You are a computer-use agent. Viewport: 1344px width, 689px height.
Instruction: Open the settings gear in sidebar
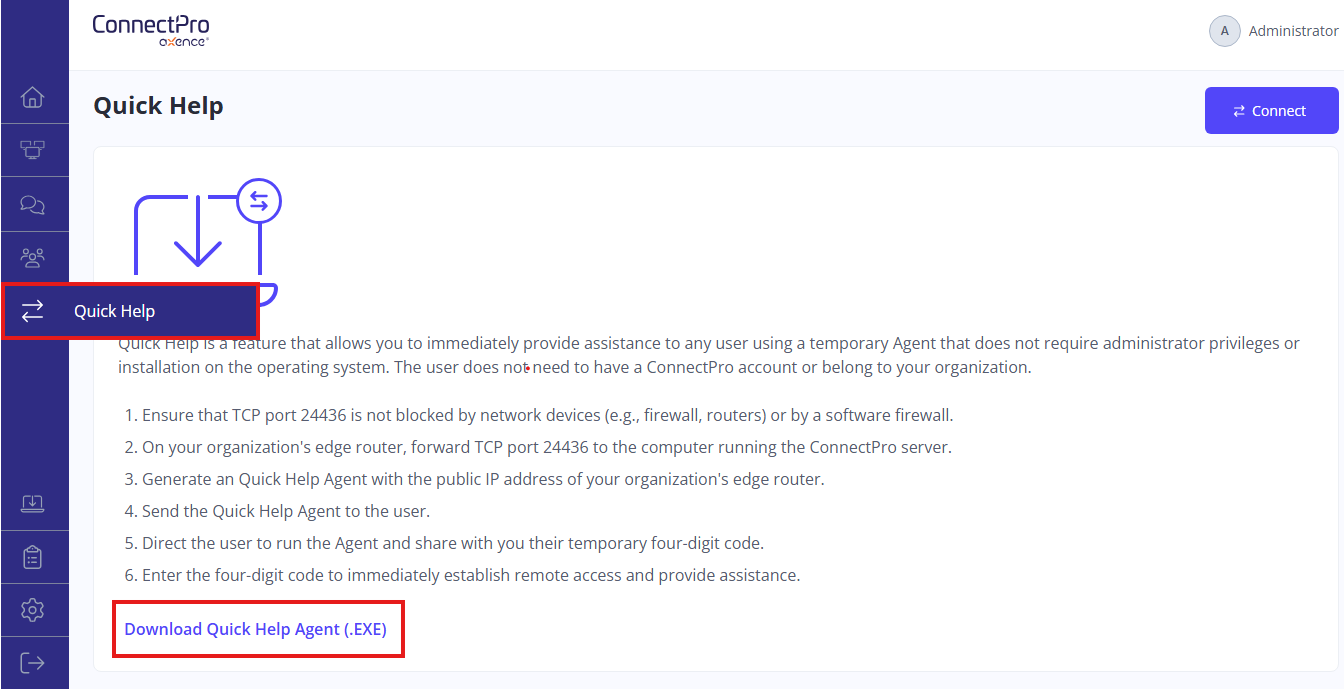pos(33,610)
